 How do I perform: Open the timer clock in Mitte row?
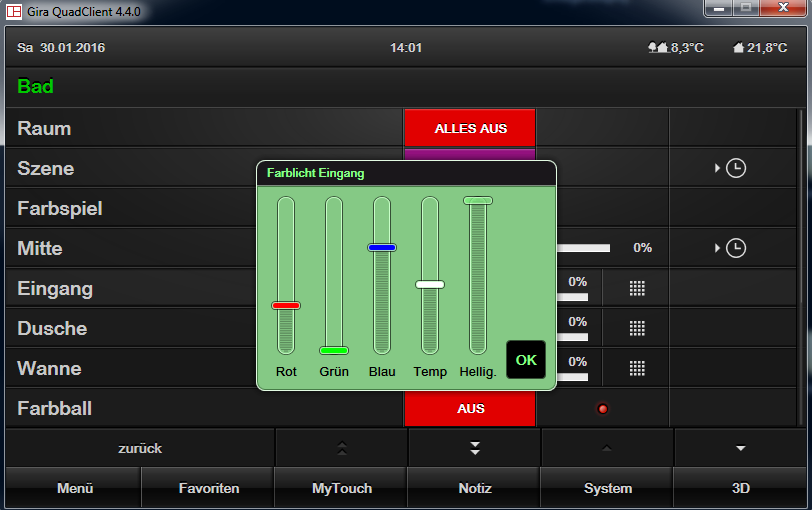click(x=735, y=248)
